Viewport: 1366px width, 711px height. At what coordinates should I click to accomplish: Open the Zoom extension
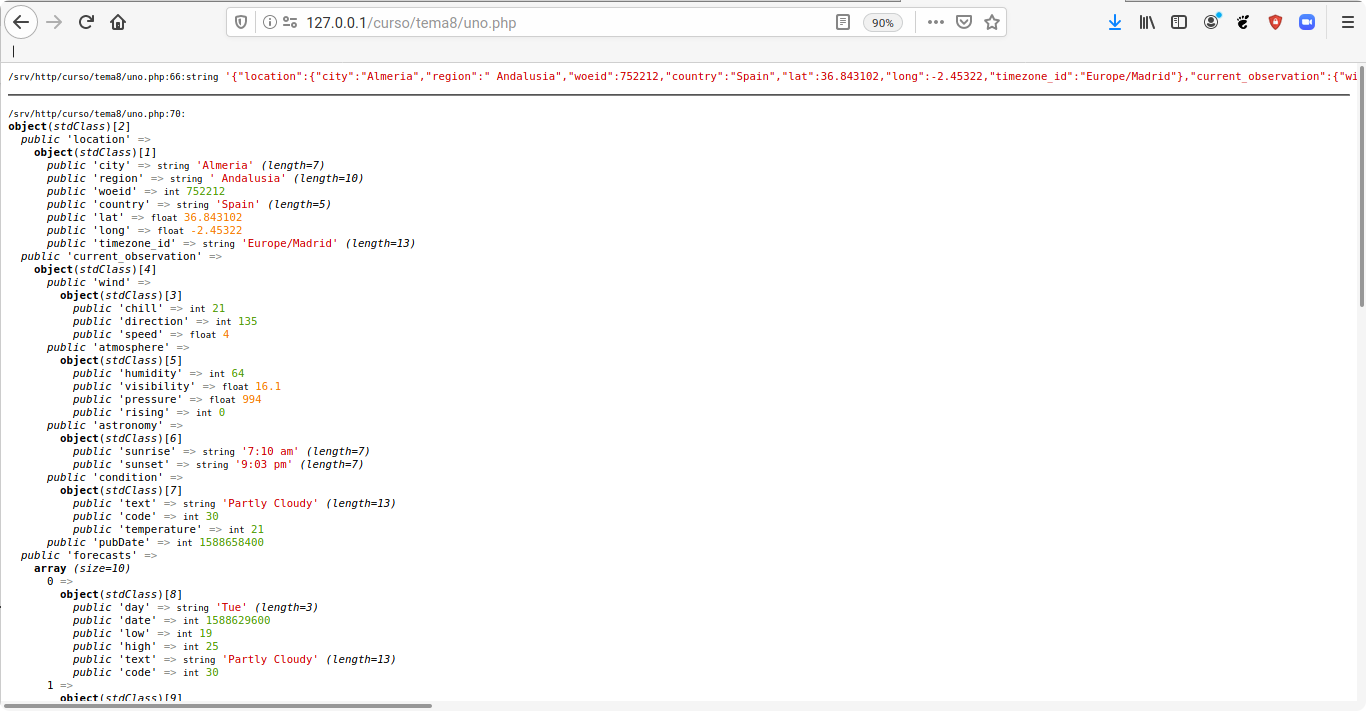[1307, 22]
